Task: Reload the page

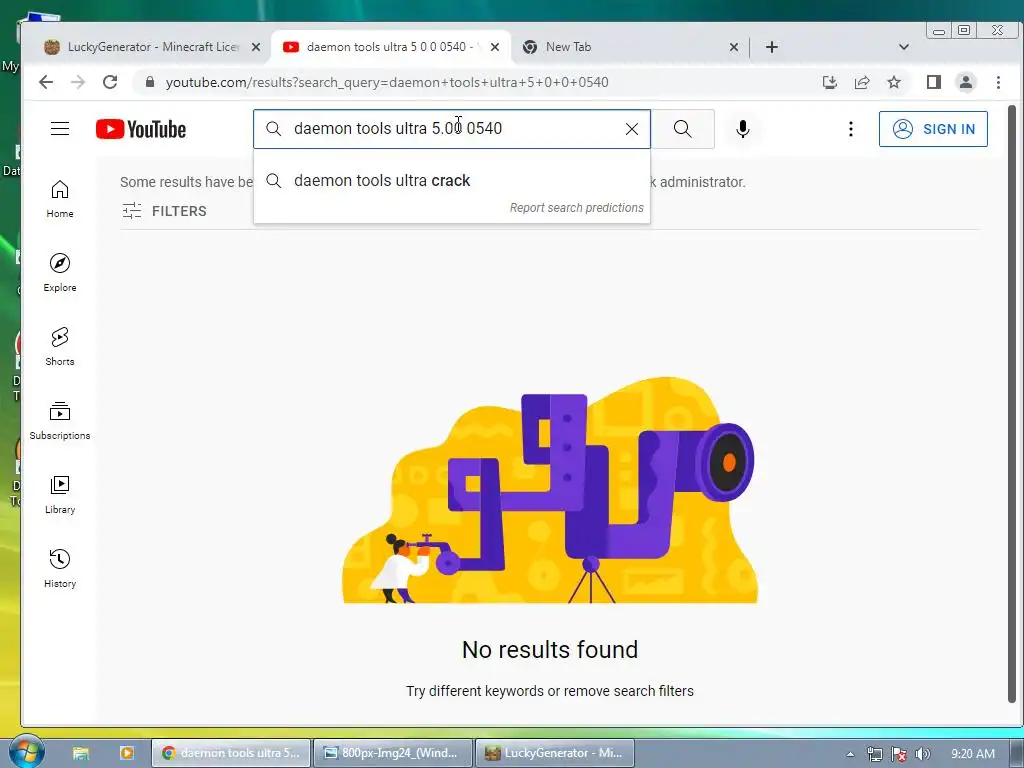Action: [110, 82]
